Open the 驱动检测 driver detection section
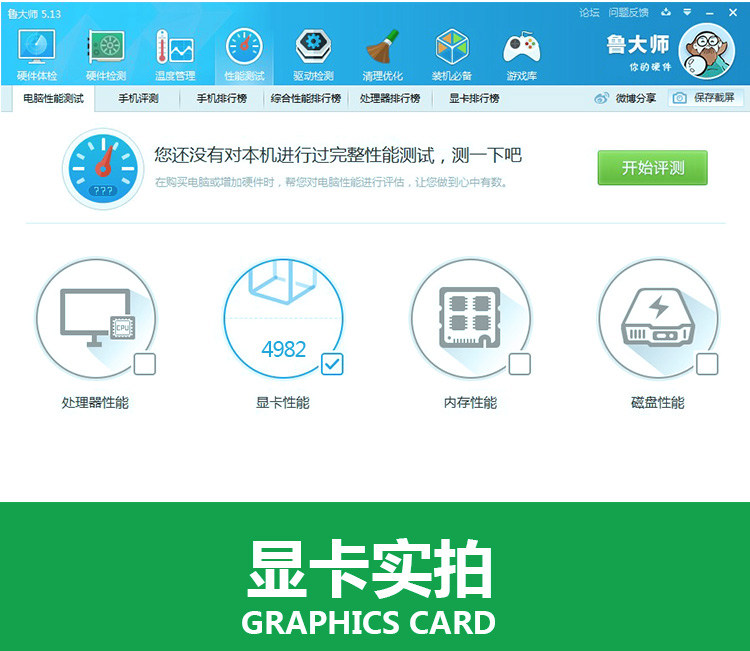 (x=313, y=54)
